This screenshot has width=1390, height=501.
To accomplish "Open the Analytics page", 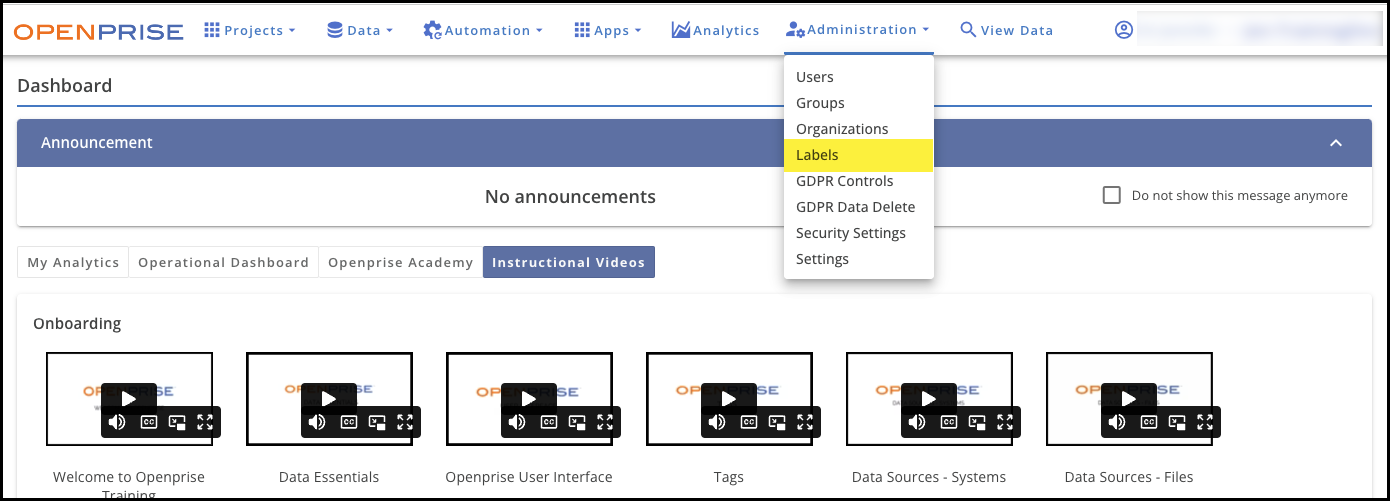I will pyautogui.click(x=715, y=30).
